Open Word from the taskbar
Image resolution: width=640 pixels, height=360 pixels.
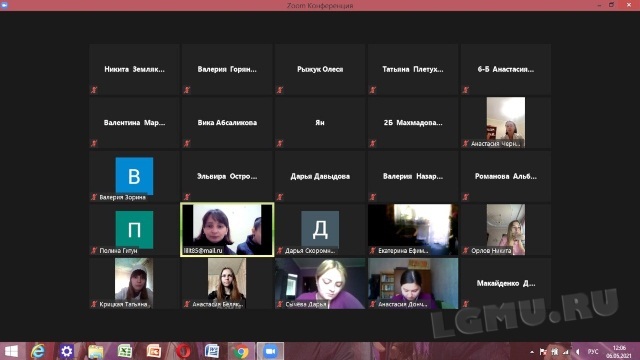point(212,351)
